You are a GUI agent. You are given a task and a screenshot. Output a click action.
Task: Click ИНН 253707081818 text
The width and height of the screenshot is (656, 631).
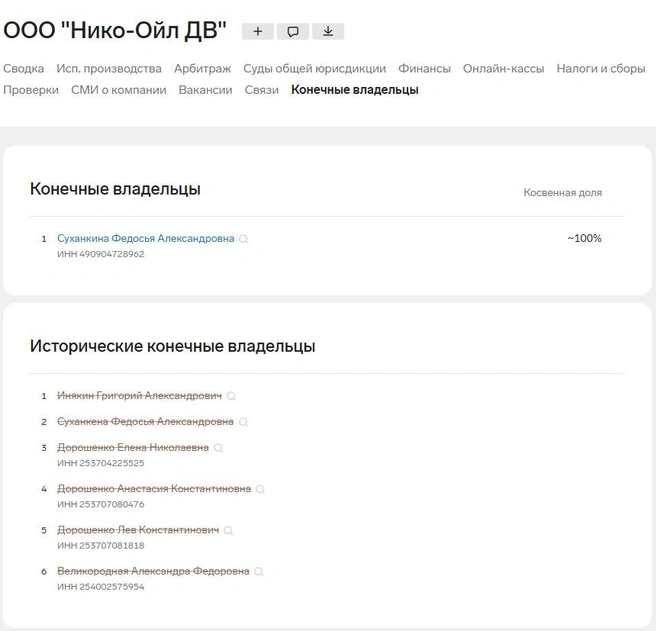pos(101,546)
